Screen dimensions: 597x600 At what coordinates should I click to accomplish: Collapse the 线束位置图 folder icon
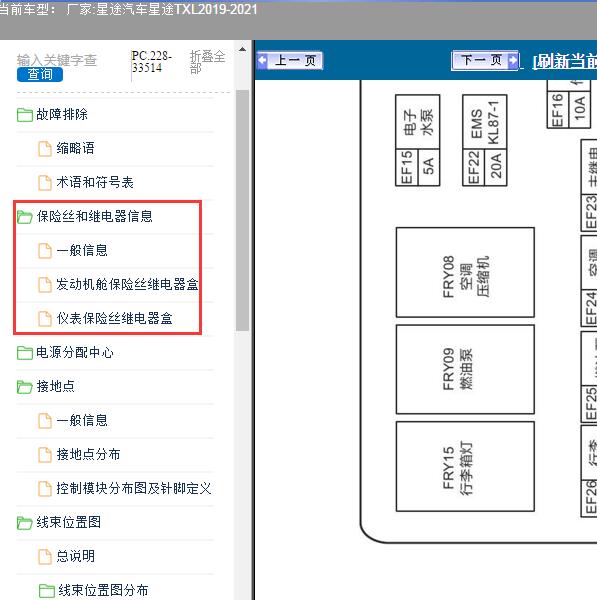pos(24,522)
